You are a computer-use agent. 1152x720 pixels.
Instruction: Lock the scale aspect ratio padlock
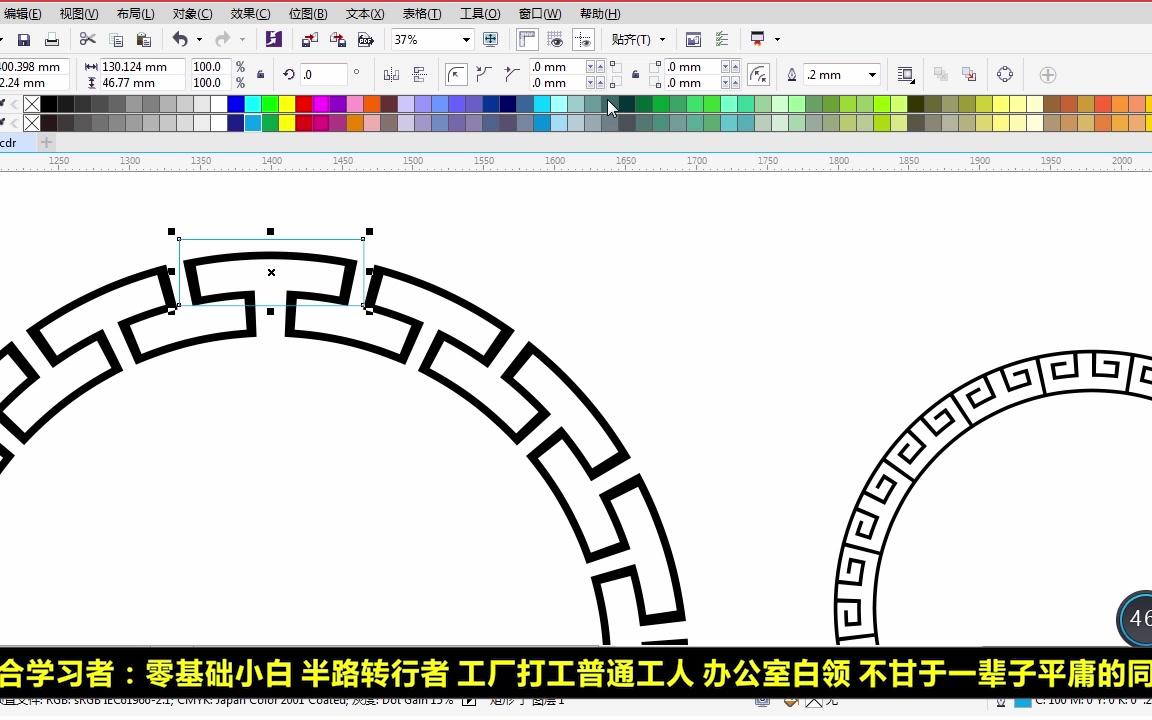pos(260,74)
